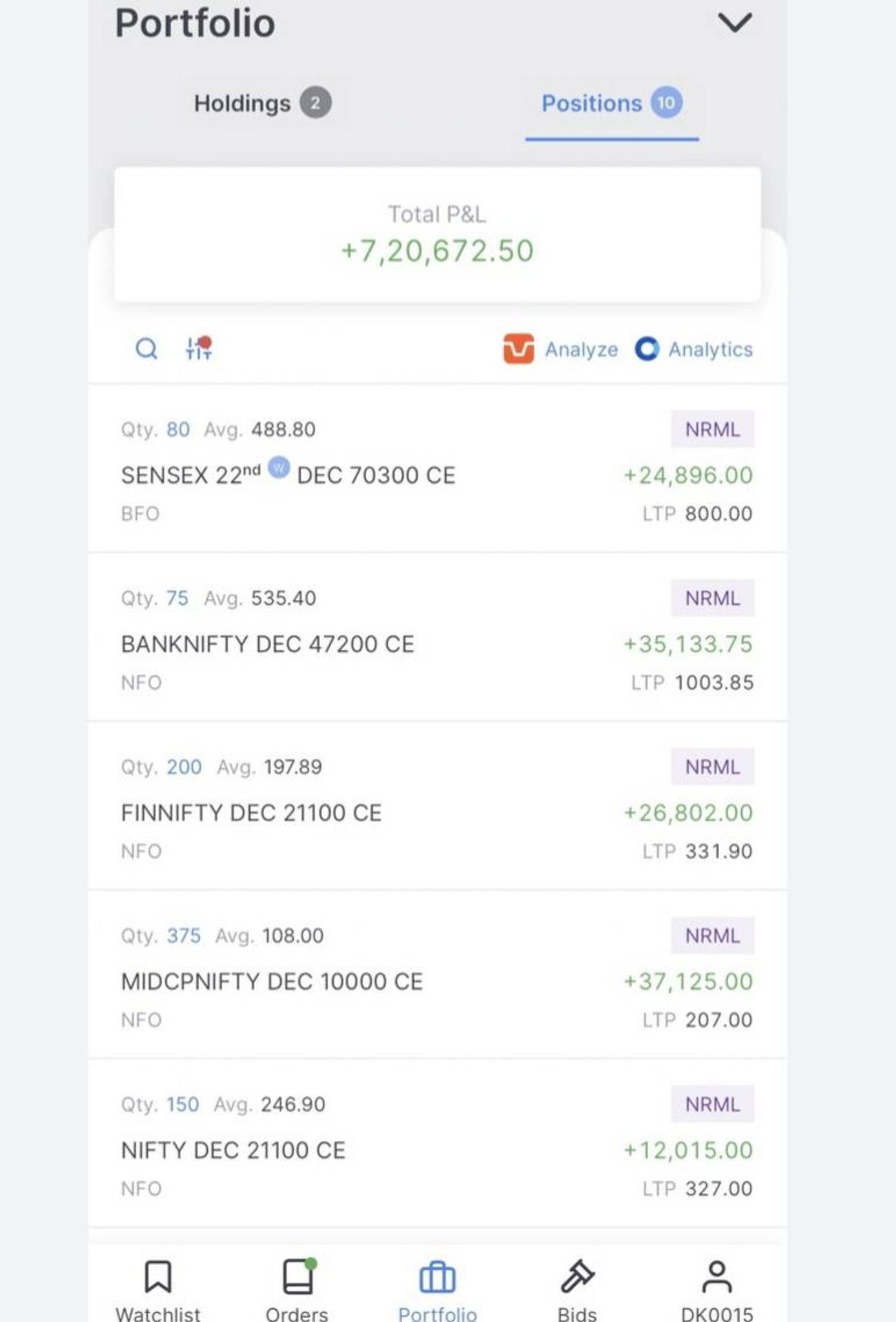Open the positions search icon
The height and width of the screenshot is (1322, 896).
tap(147, 349)
